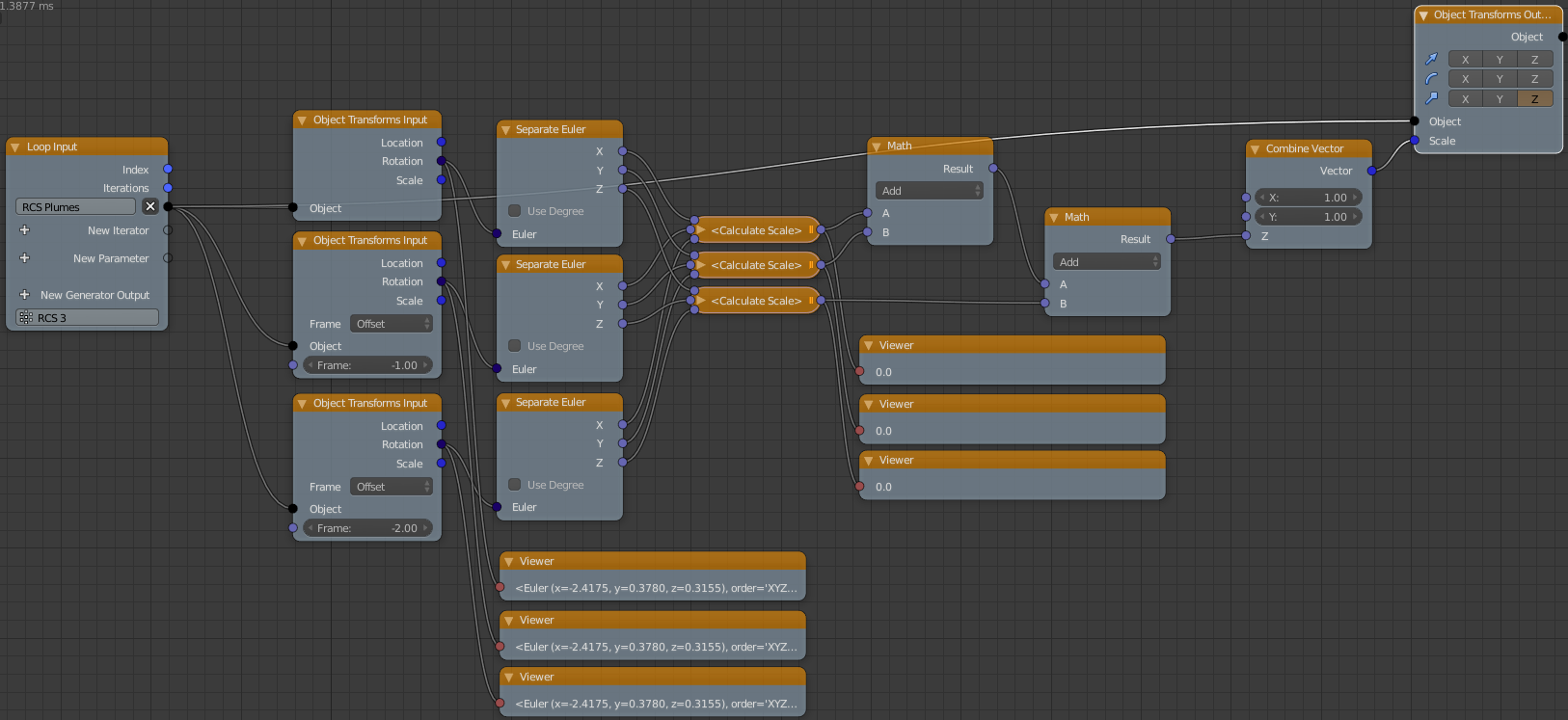Click the orange bars icon on middle Calculate Scale node
1568x720 pixels.
click(x=811, y=264)
